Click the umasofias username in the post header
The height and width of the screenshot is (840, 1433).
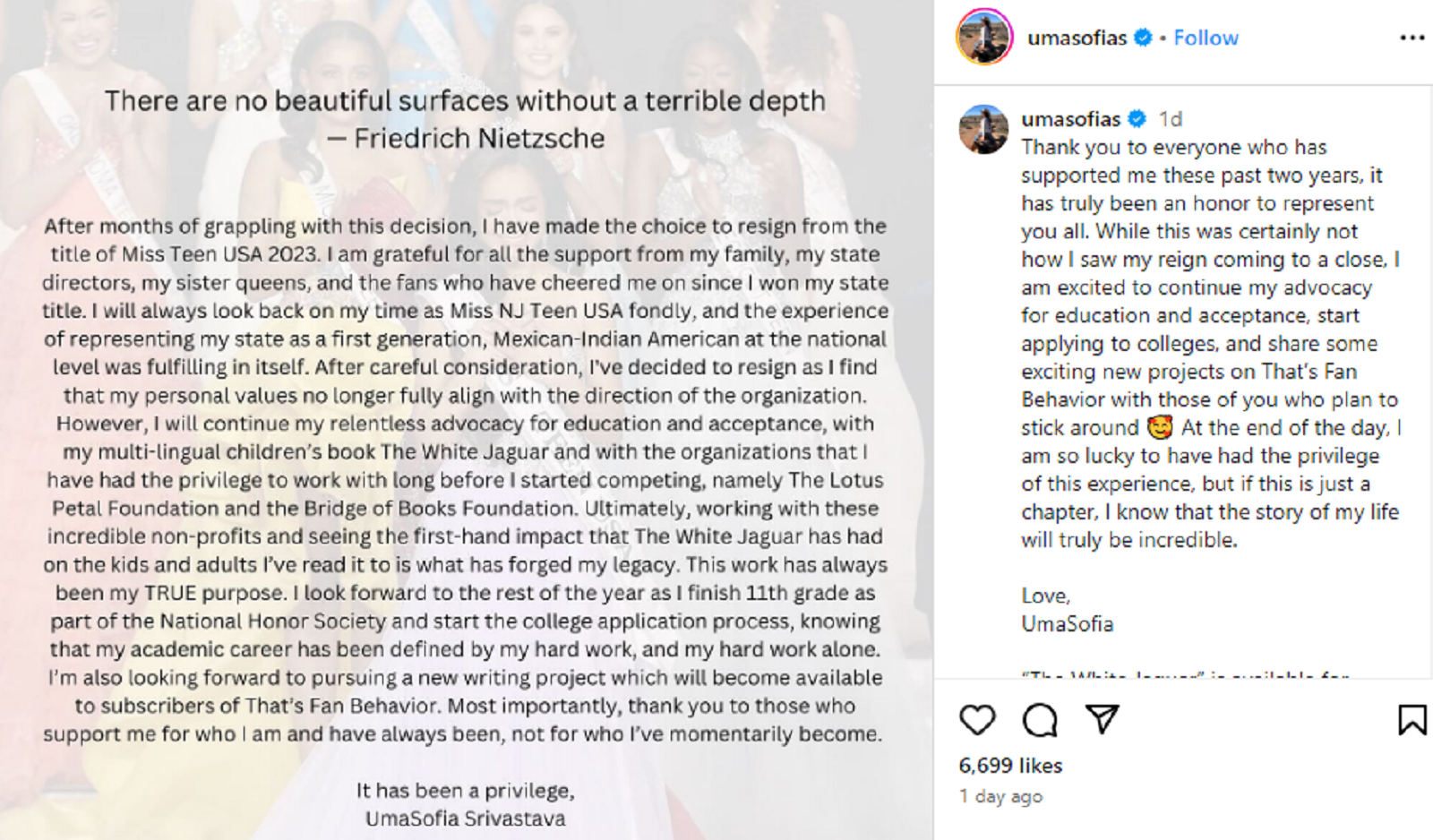pos(1077,38)
